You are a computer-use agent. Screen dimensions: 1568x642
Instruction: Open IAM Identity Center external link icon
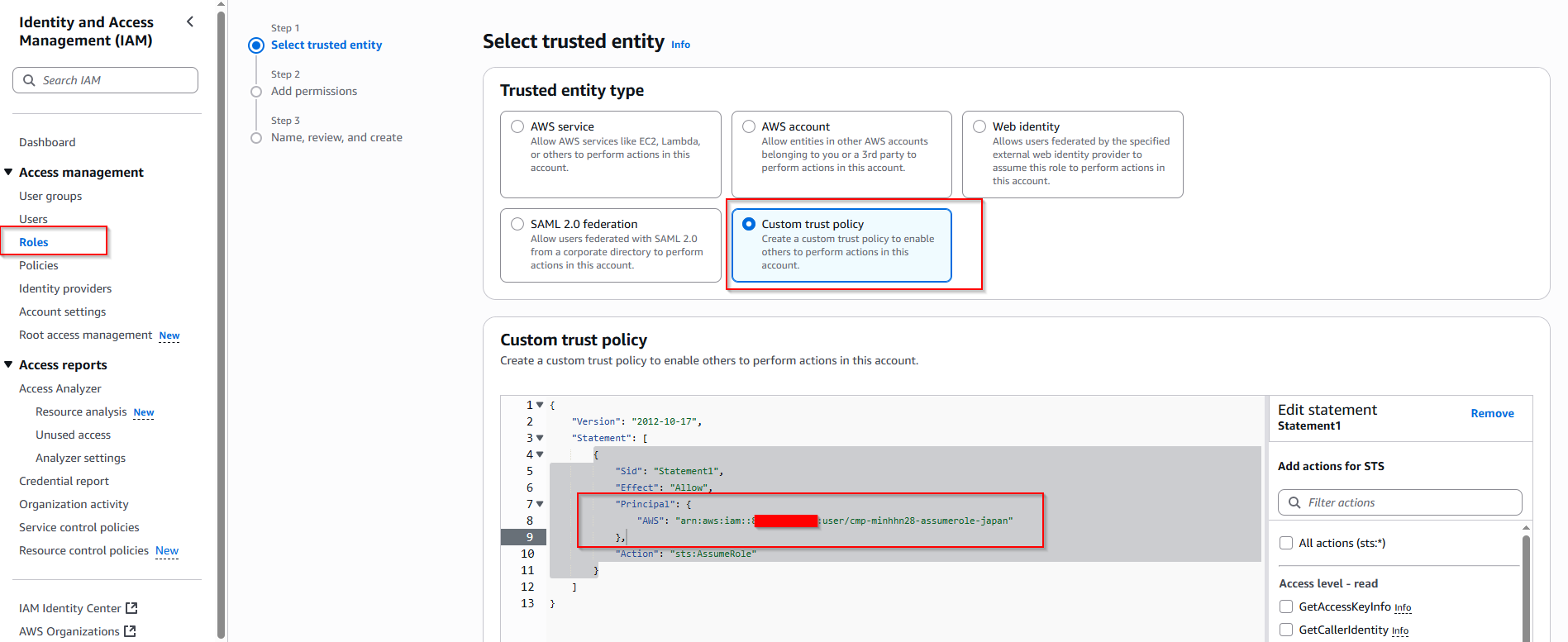pos(131,608)
